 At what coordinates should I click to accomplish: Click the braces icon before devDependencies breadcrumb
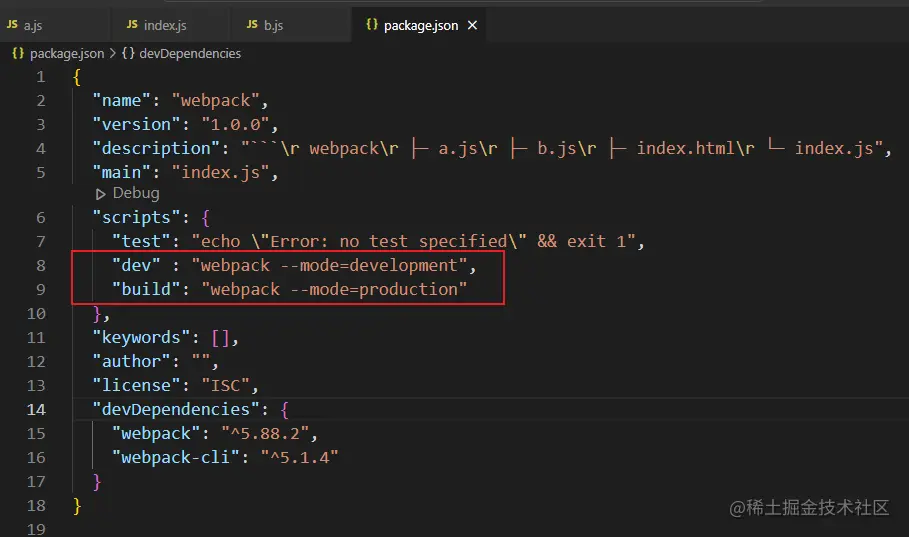(128, 53)
